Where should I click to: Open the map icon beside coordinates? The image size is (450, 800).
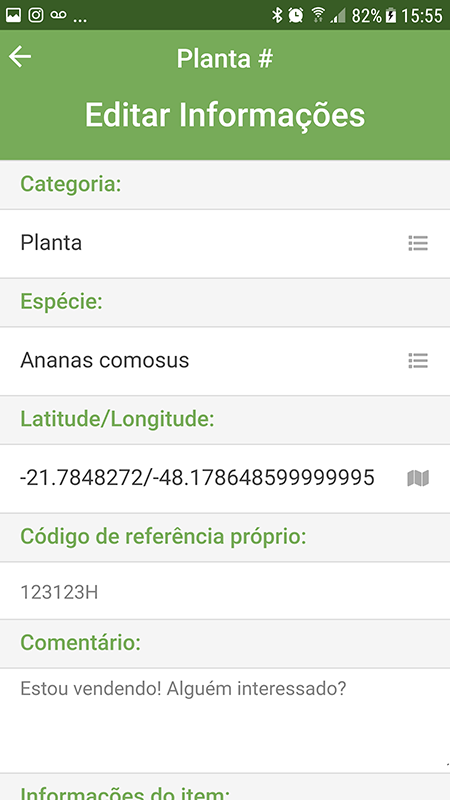pos(418,478)
